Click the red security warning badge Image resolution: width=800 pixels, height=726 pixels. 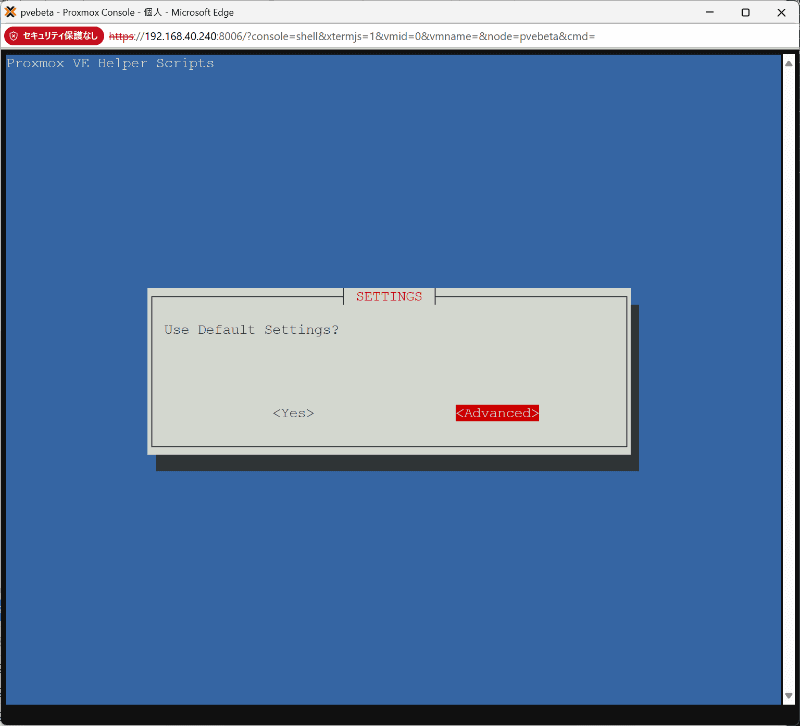54,36
